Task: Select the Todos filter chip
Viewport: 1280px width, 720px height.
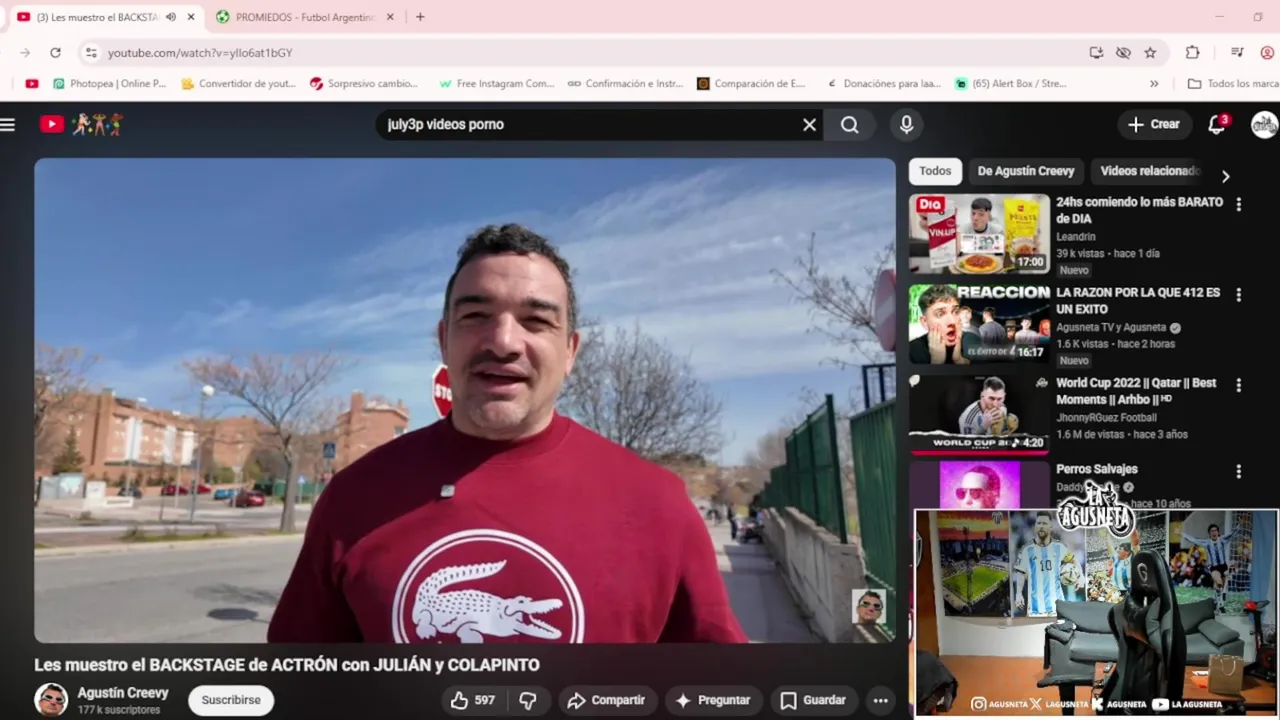Action: coord(935,171)
